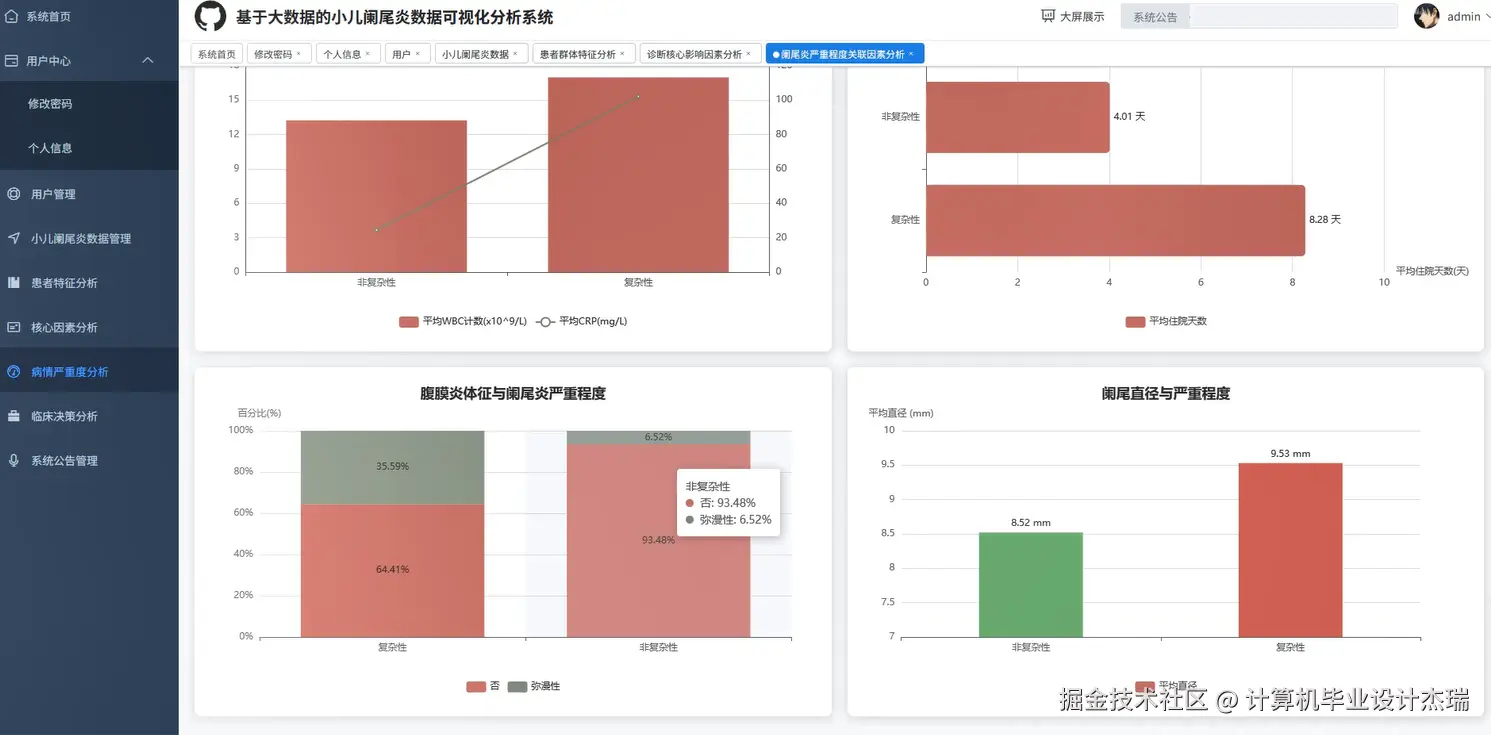Click the 小儿阑尾炎数据管理 paper-plane icon

coord(14,238)
